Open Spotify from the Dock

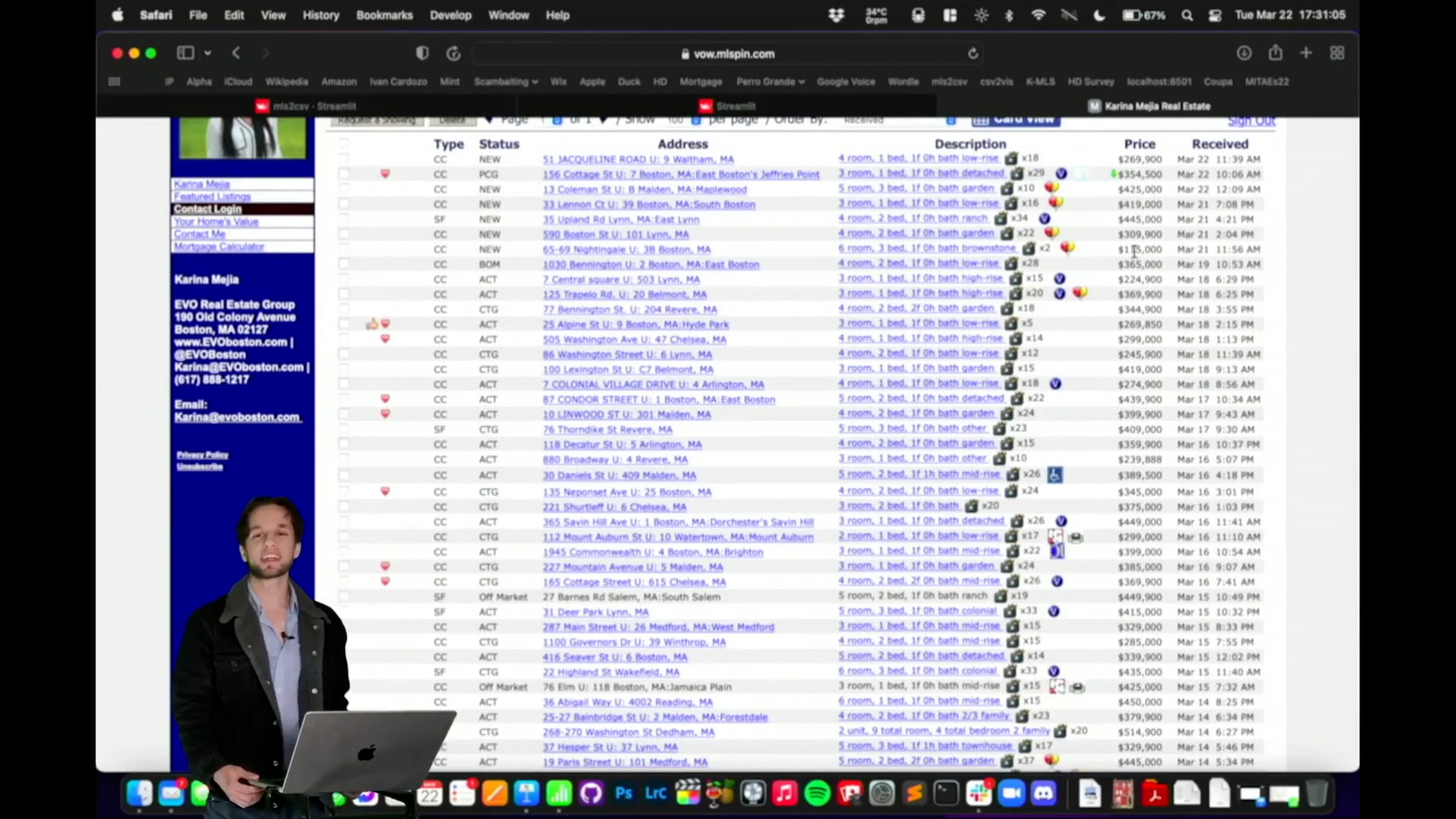[x=817, y=794]
